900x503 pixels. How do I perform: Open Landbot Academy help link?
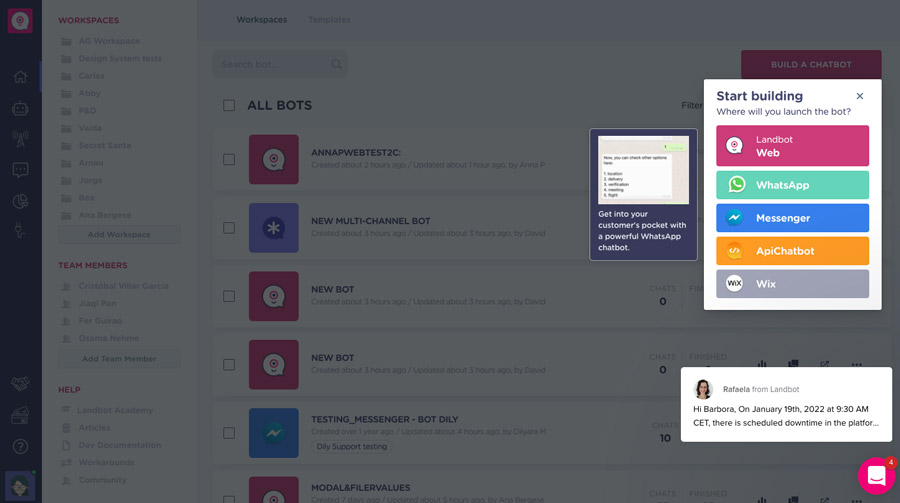pyautogui.click(x=115, y=410)
